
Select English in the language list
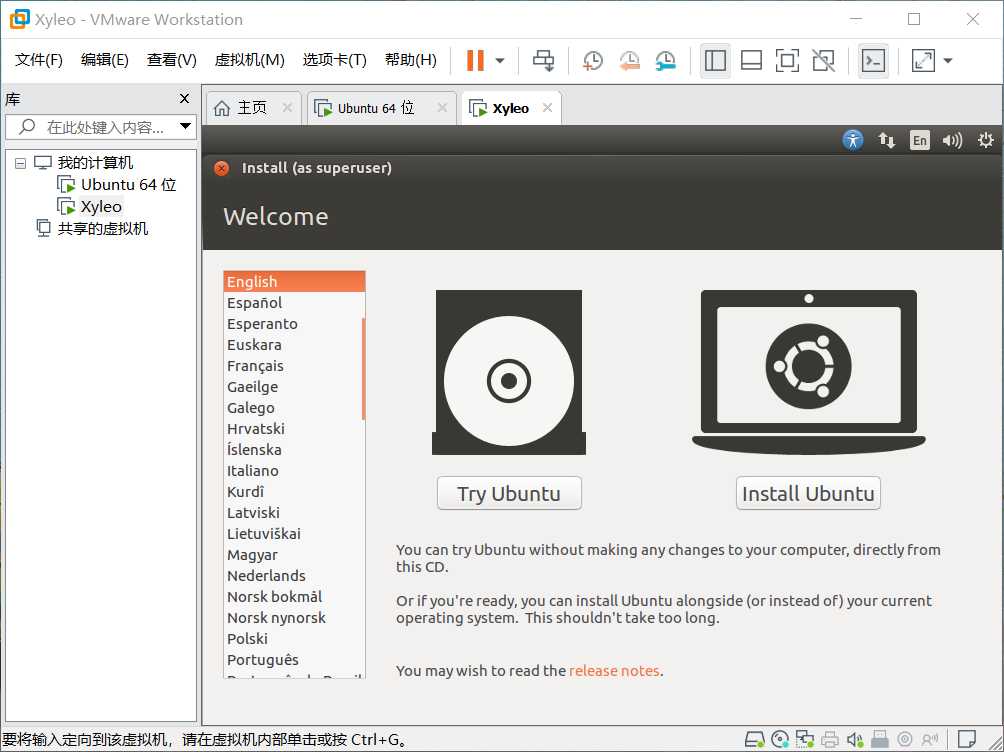[294, 282]
